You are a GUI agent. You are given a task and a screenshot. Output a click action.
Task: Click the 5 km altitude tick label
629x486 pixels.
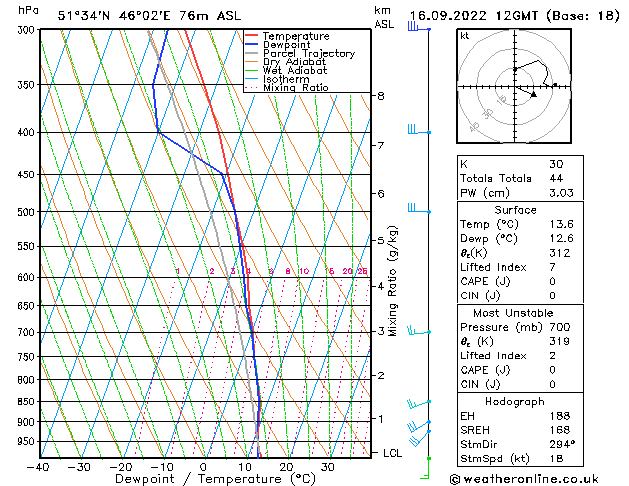coord(381,241)
